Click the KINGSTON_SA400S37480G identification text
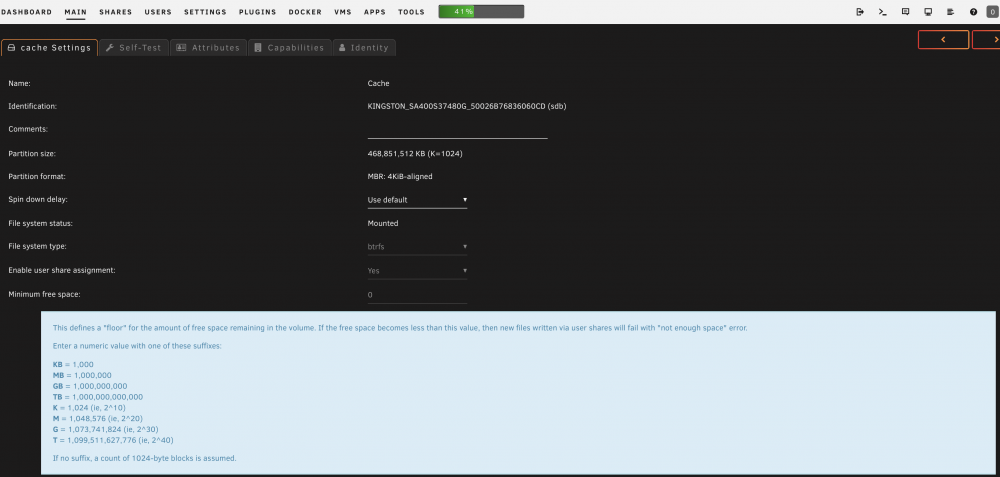 tap(467, 106)
